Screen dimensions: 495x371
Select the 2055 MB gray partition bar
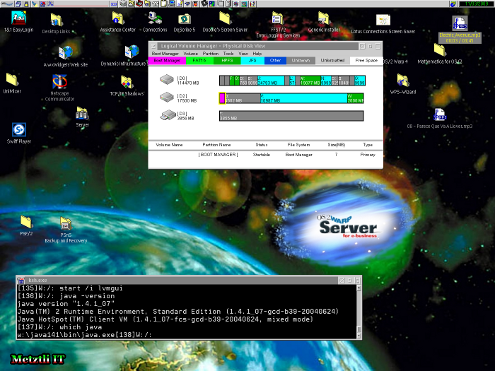pyautogui.click(x=291, y=116)
